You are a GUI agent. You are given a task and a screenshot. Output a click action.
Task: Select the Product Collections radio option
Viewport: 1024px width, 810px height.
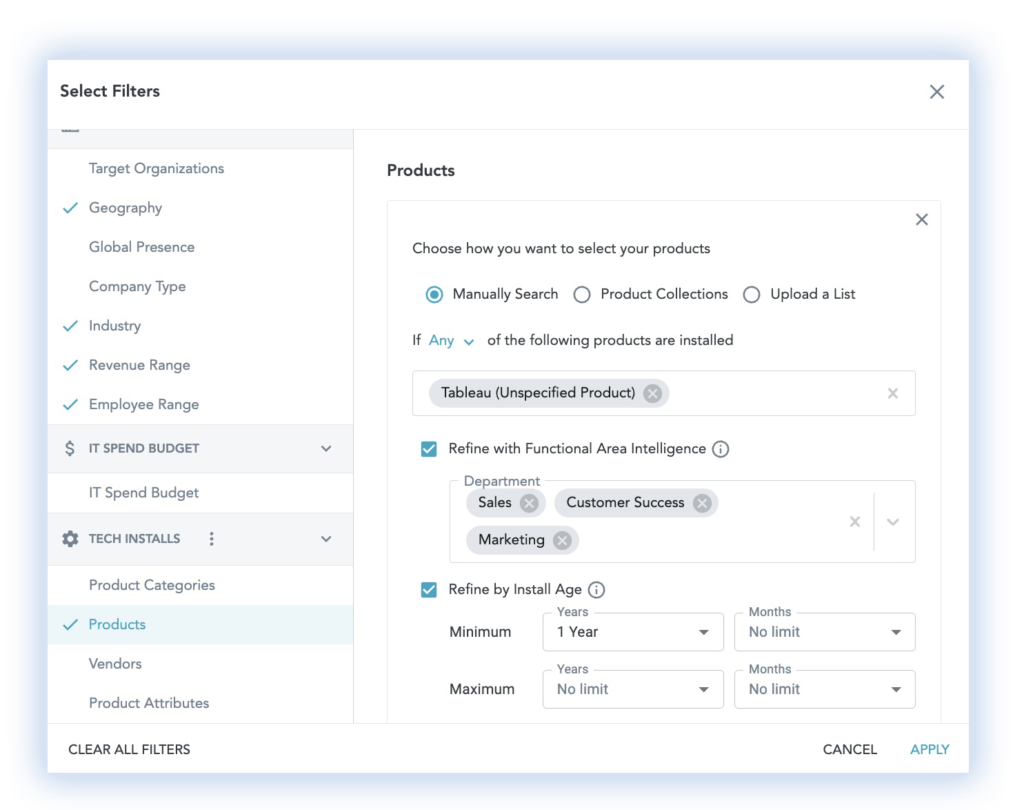point(582,294)
